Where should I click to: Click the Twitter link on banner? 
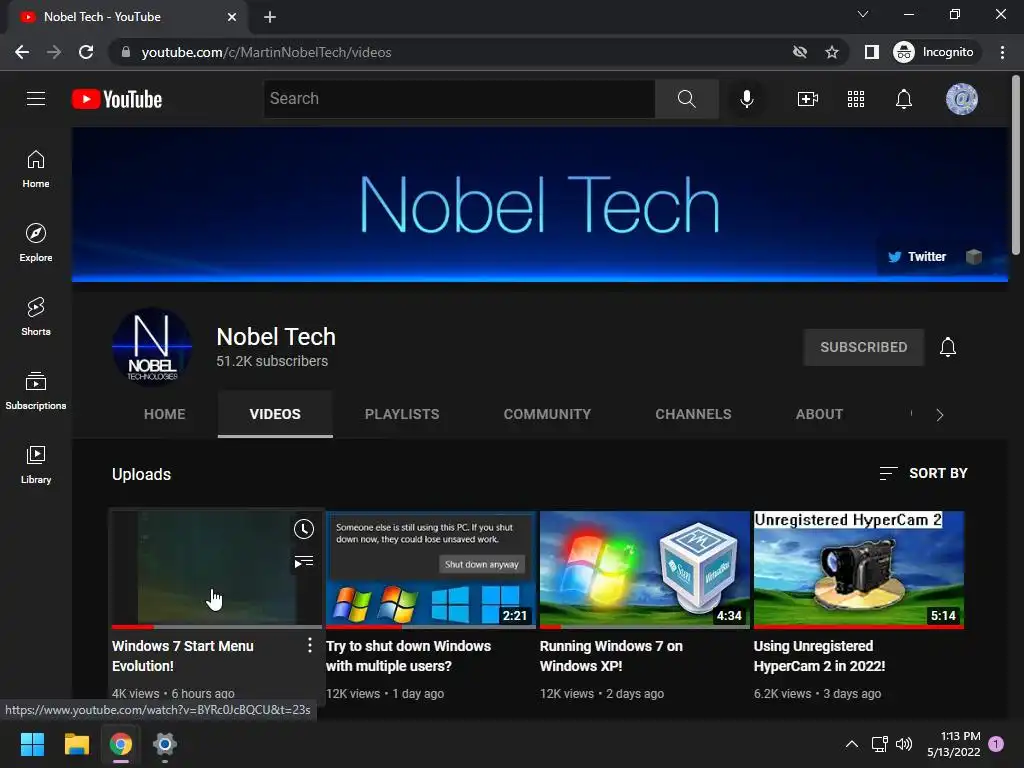click(x=917, y=257)
